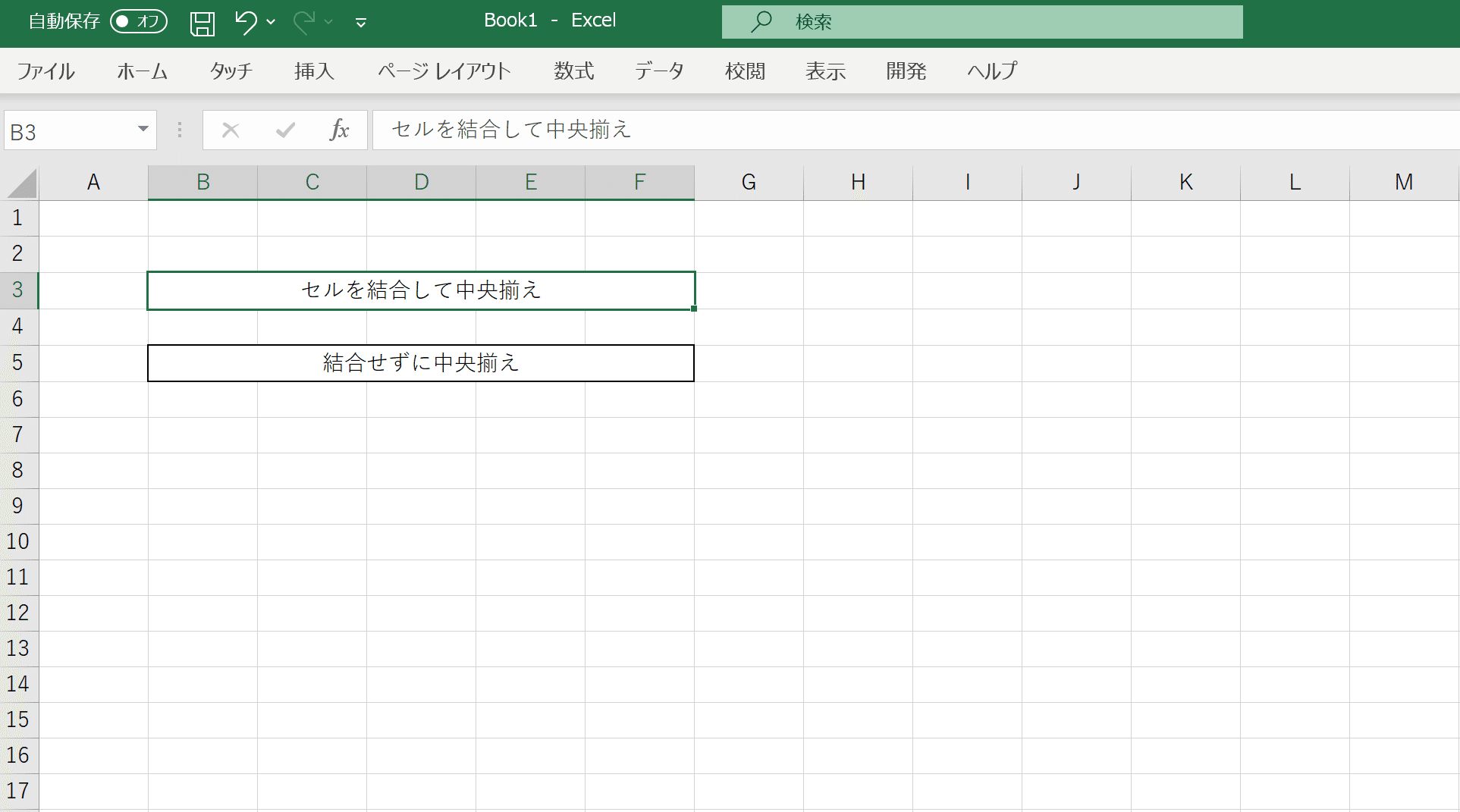Open the Redo history dropdown

click(328, 22)
